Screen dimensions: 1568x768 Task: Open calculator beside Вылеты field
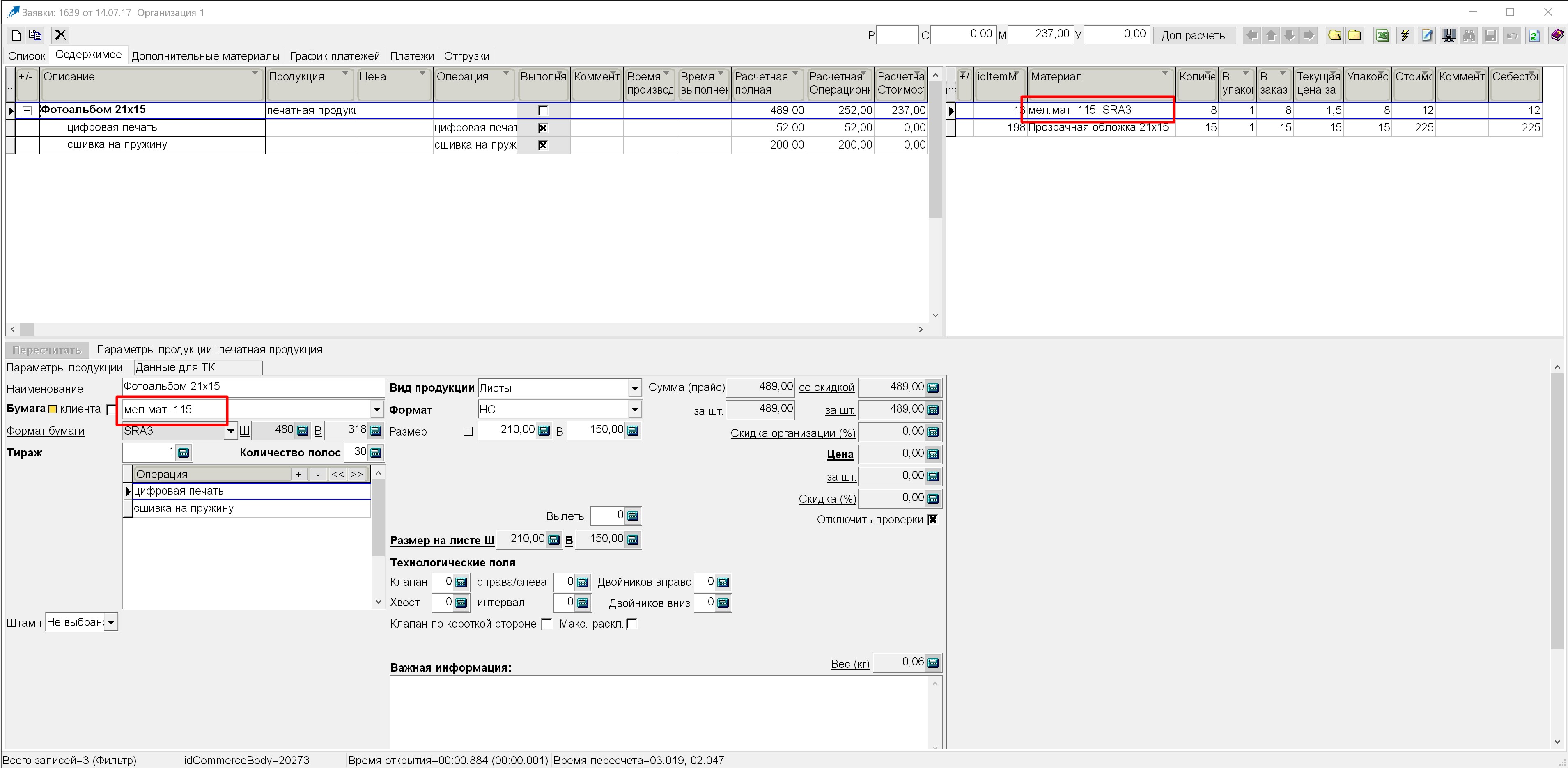632,516
